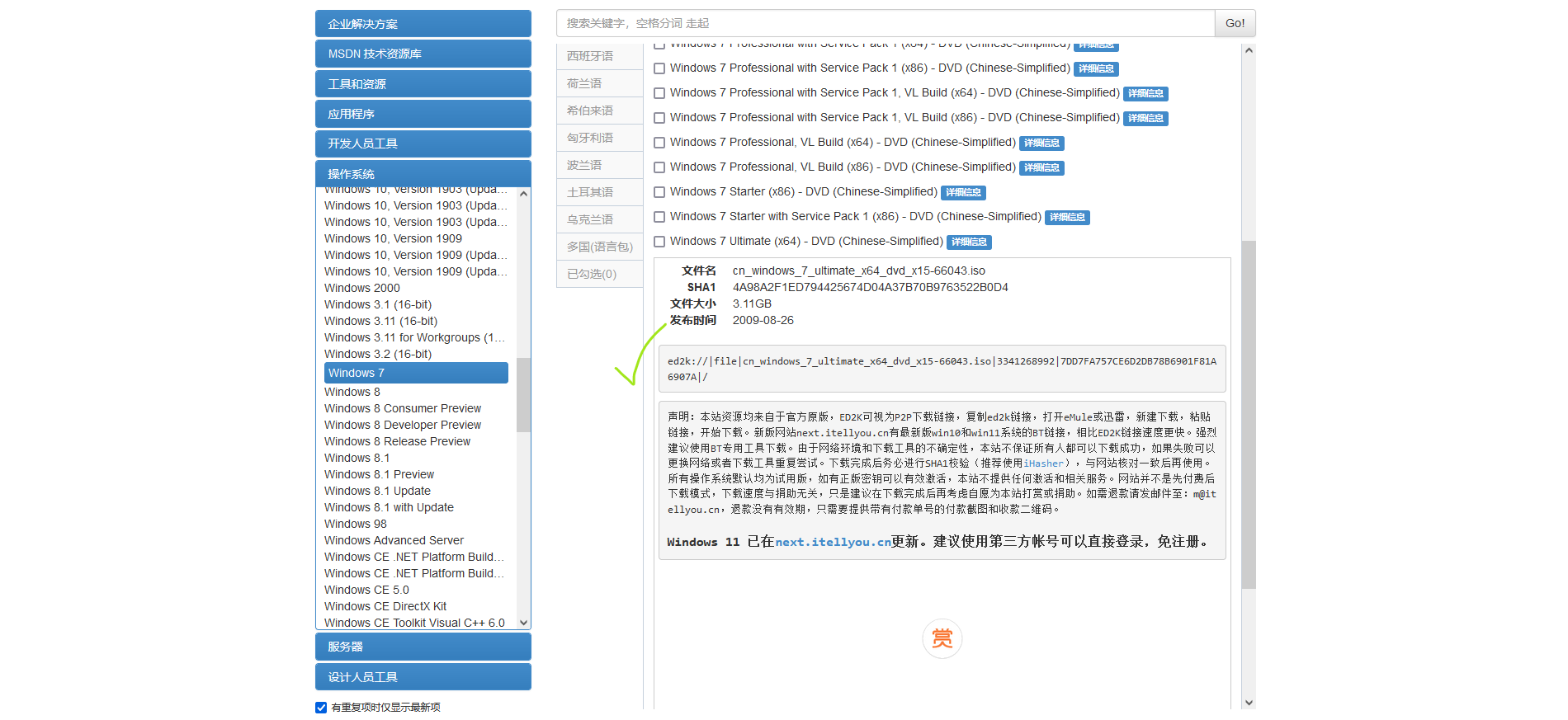Click the orange reward (赏) icon
1568x720 pixels.
click(942, 638)
